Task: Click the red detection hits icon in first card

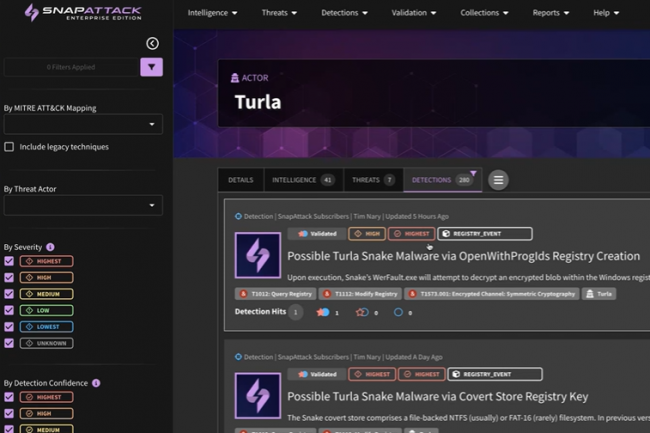Action: 323,312
